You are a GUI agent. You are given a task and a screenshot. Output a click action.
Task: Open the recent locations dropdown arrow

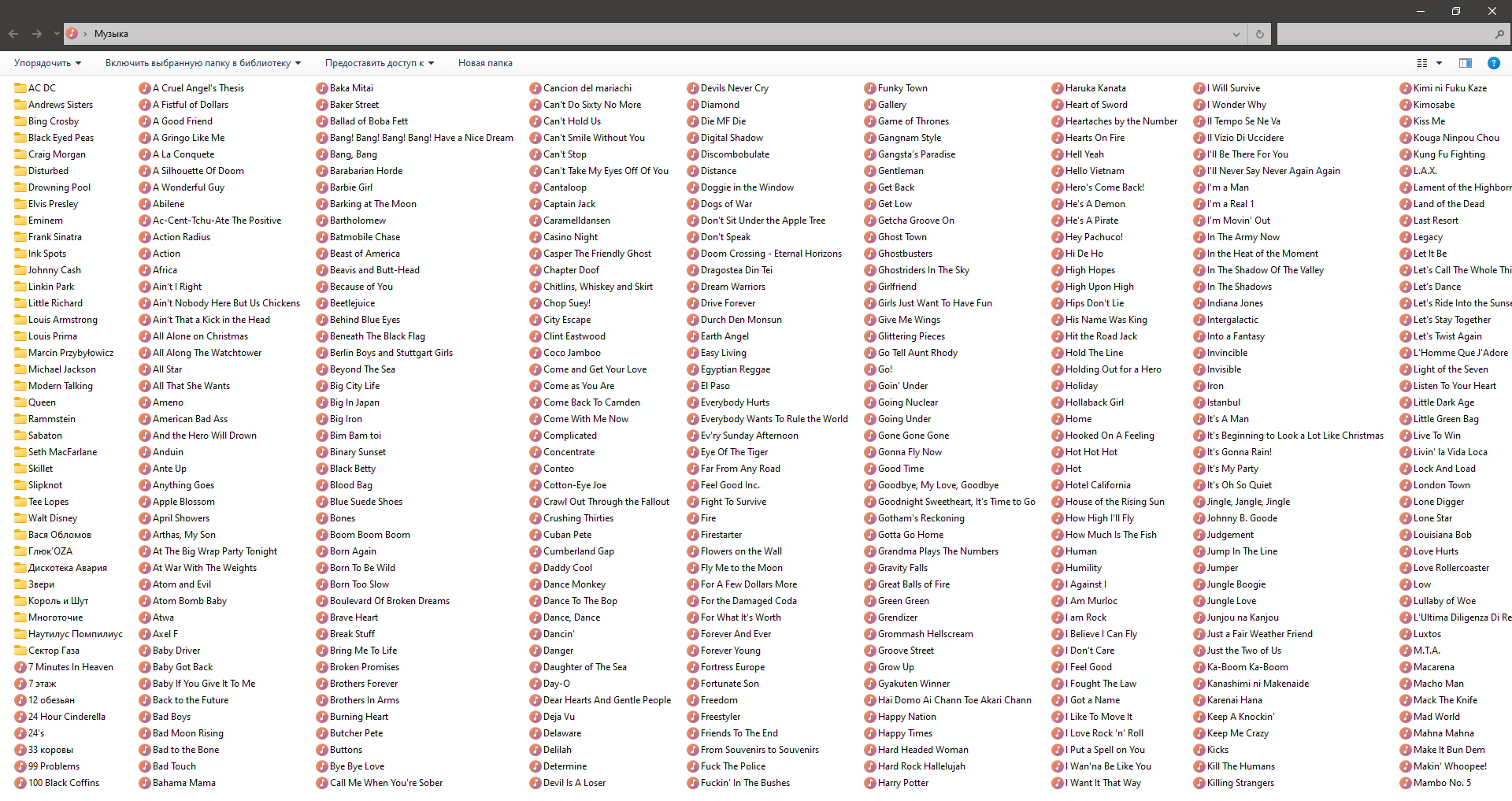tap(57, 34)
